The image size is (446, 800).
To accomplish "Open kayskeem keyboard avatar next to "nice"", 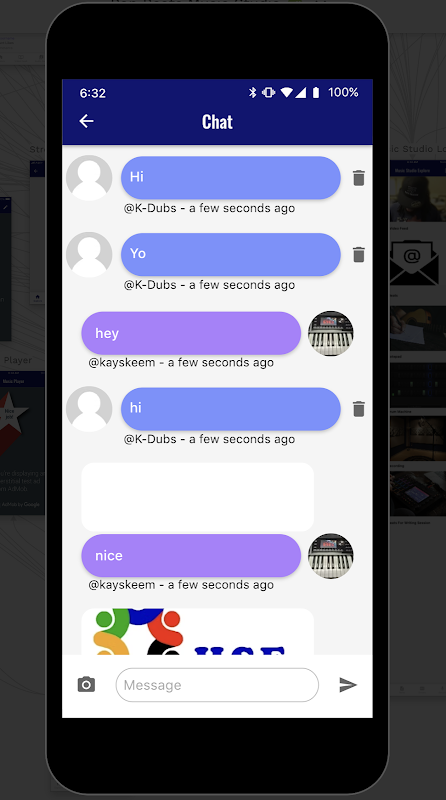I will (331, 556).
